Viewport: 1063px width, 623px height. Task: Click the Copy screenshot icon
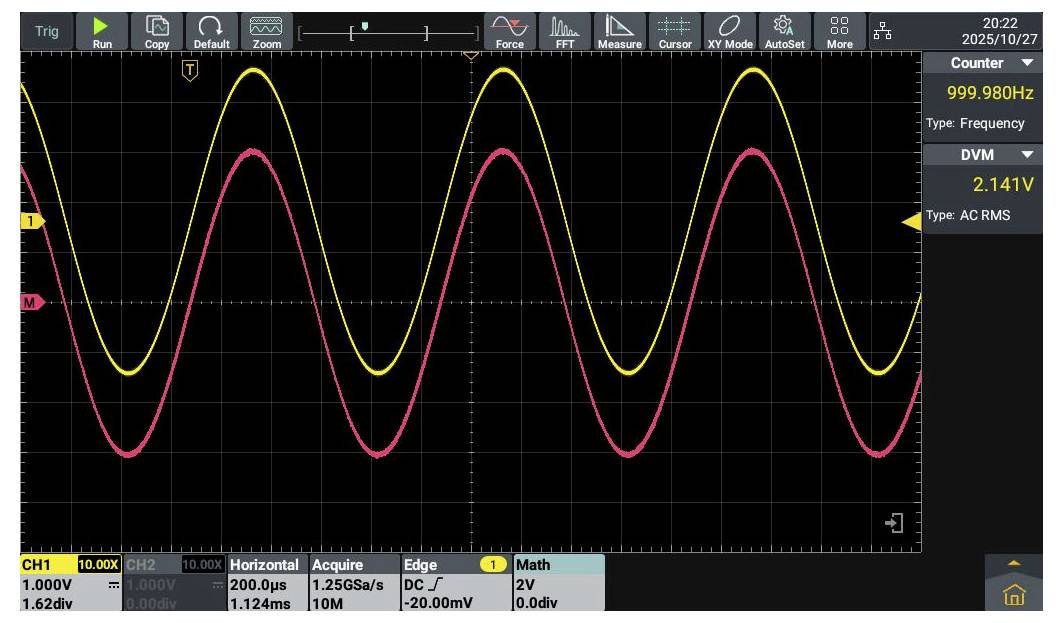click(157, 31)
